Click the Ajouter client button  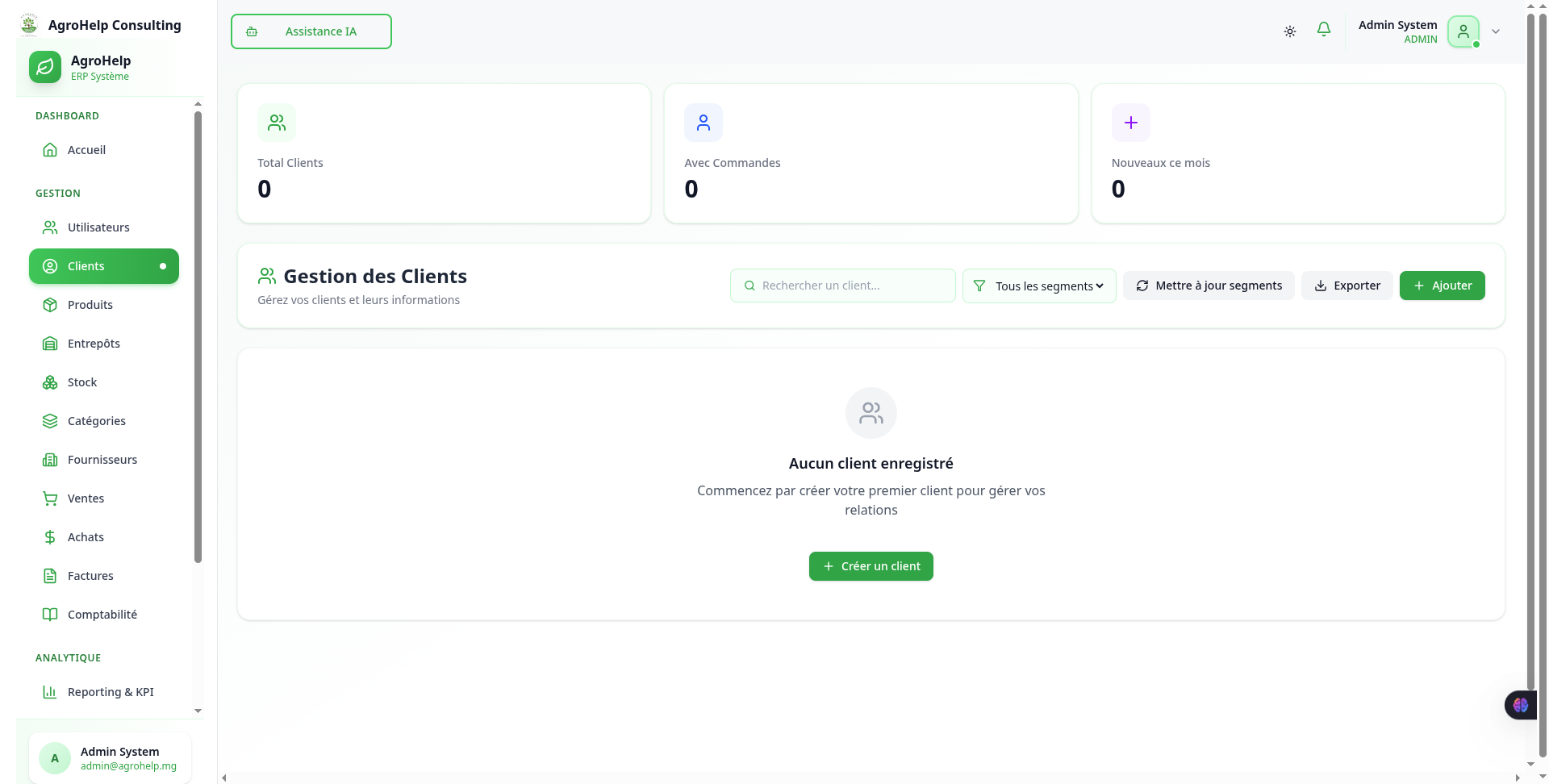[x=1442, y=286]
